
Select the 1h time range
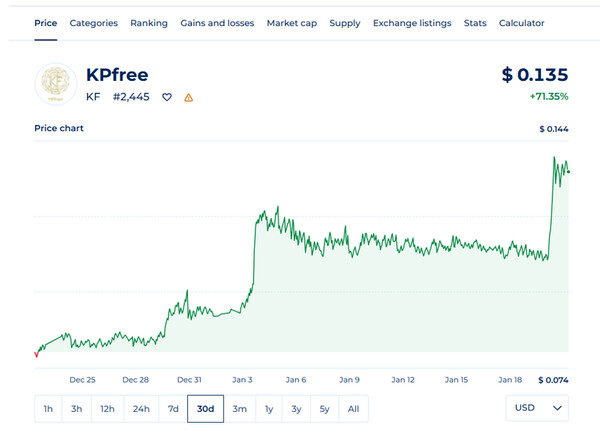pyautogui.click(x=48, y=408)
